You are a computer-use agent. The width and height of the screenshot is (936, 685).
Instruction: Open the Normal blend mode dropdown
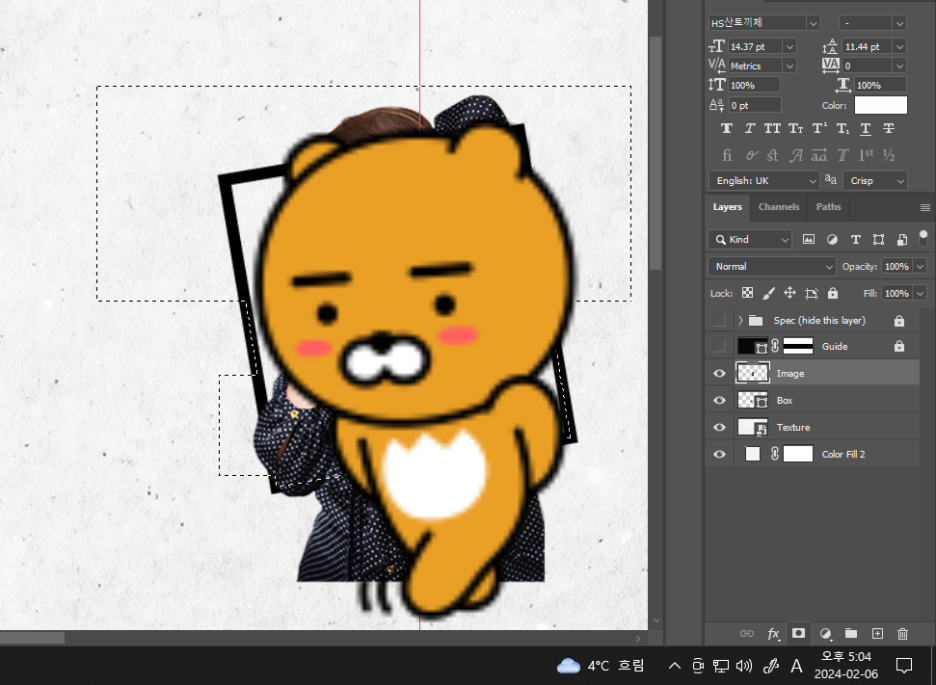(772, 267)
